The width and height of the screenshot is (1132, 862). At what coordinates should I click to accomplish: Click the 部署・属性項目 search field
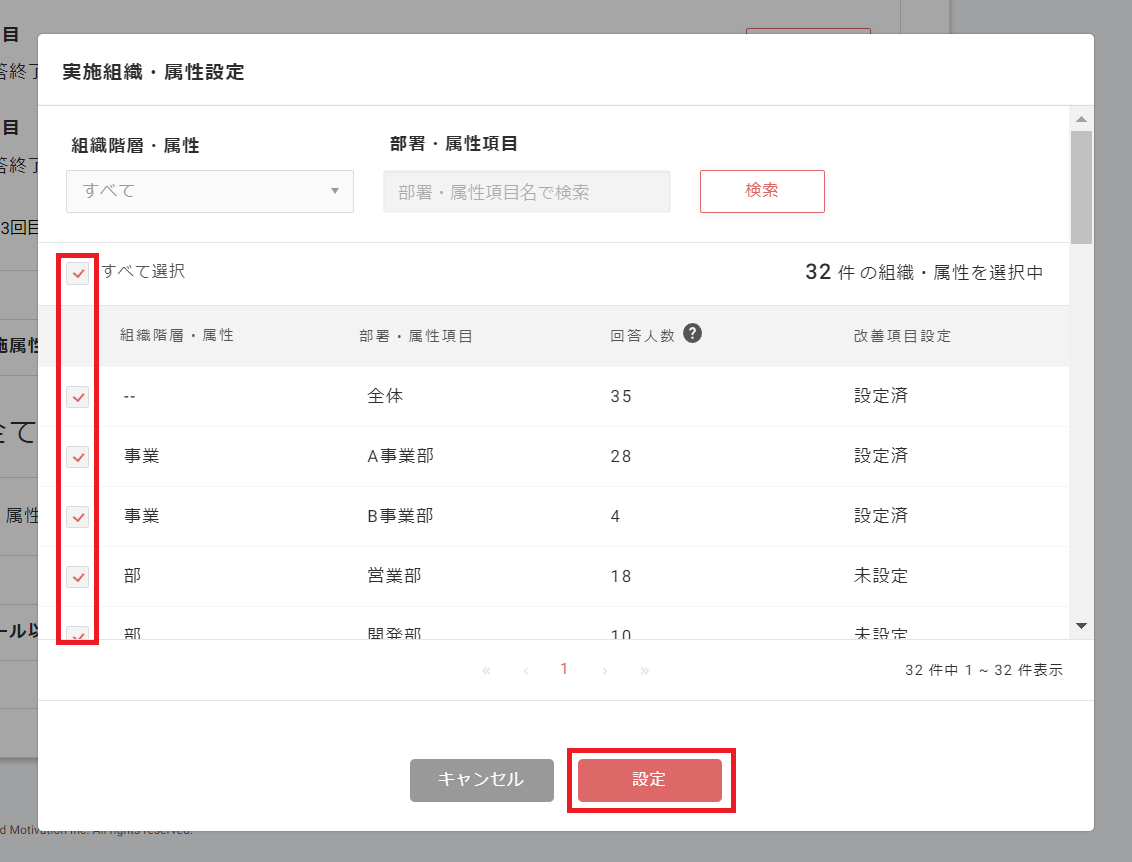pyautogui.click(x=527, y=192)
